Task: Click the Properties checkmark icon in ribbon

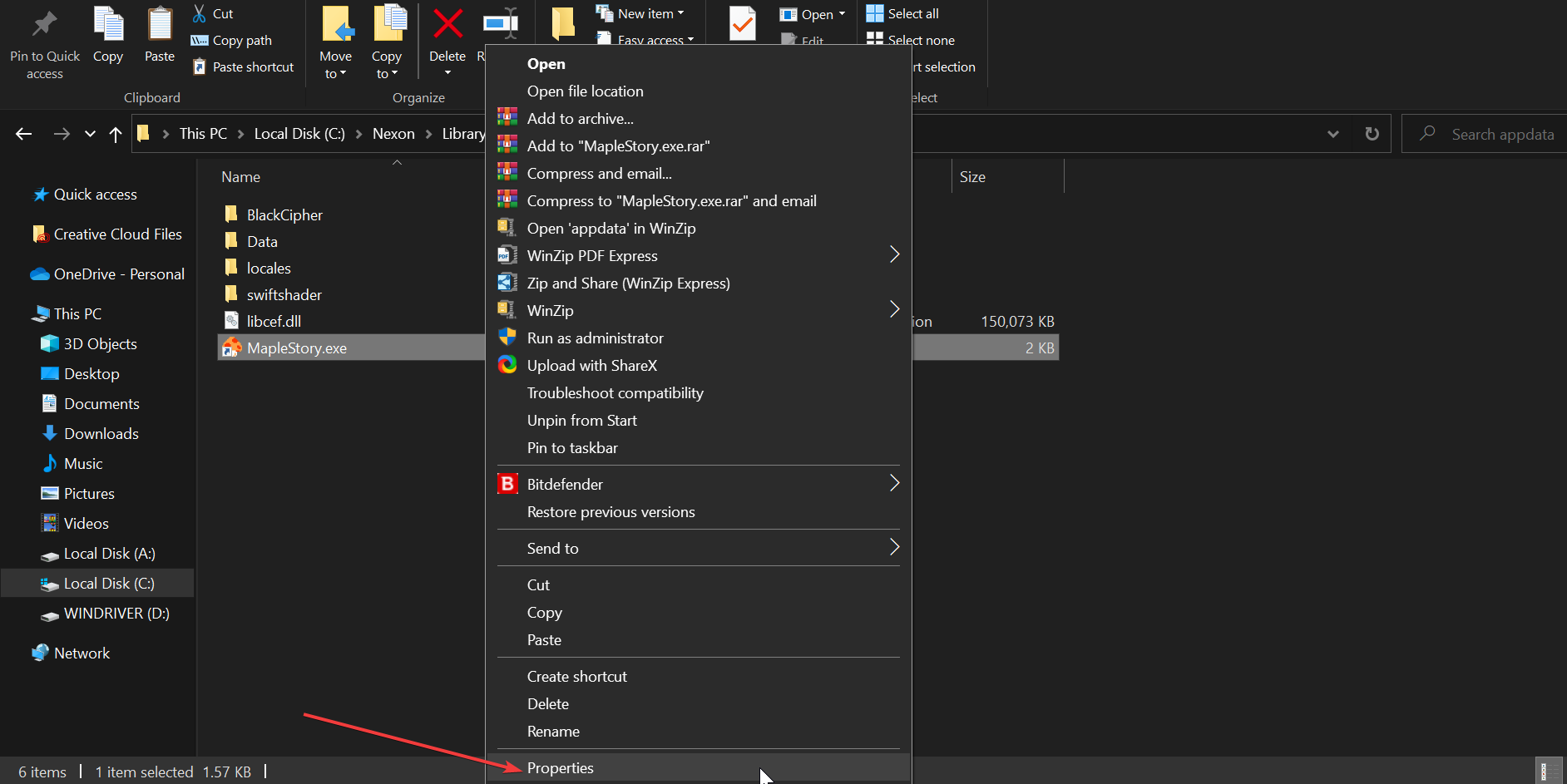Action: pyautogui.click(x=742, y=23)
